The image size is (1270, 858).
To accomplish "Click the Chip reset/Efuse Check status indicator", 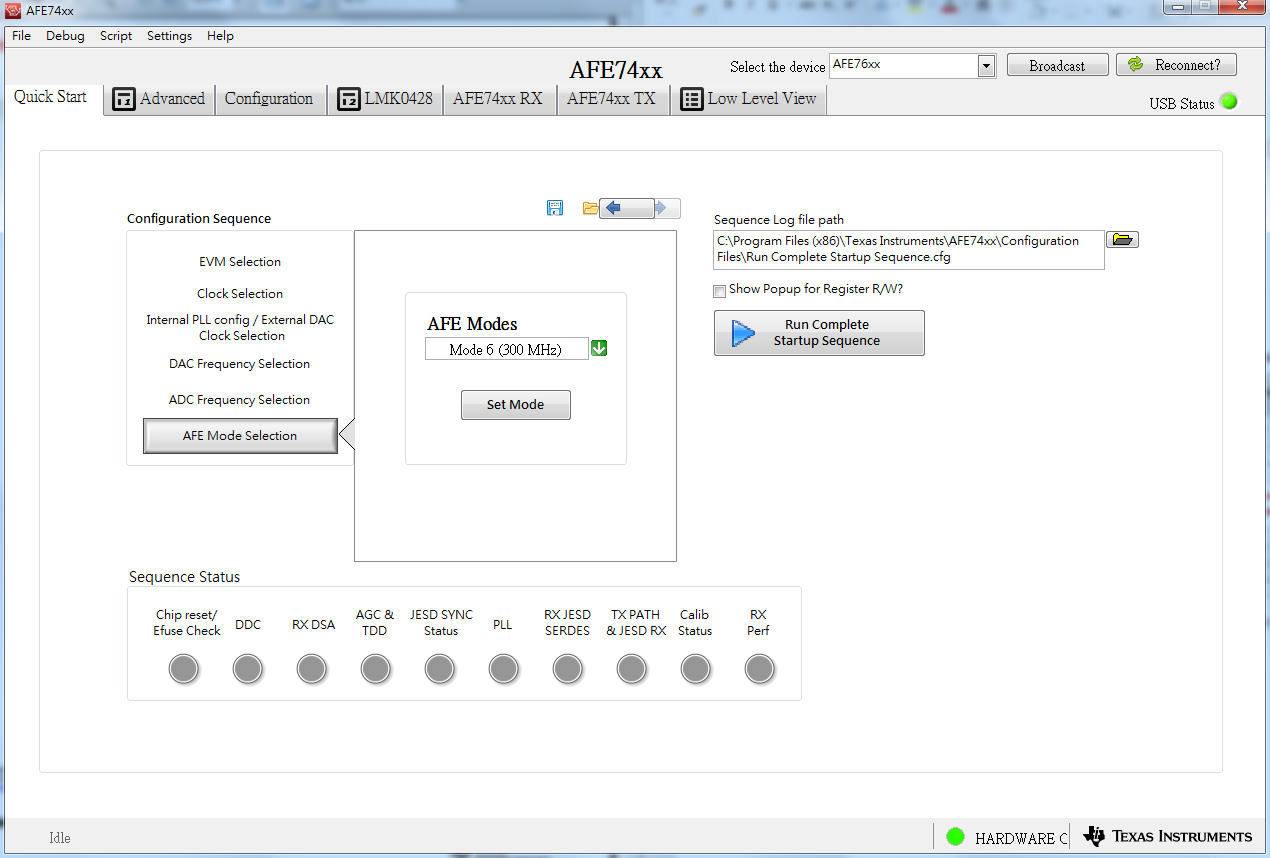I will tap(183, 669).
